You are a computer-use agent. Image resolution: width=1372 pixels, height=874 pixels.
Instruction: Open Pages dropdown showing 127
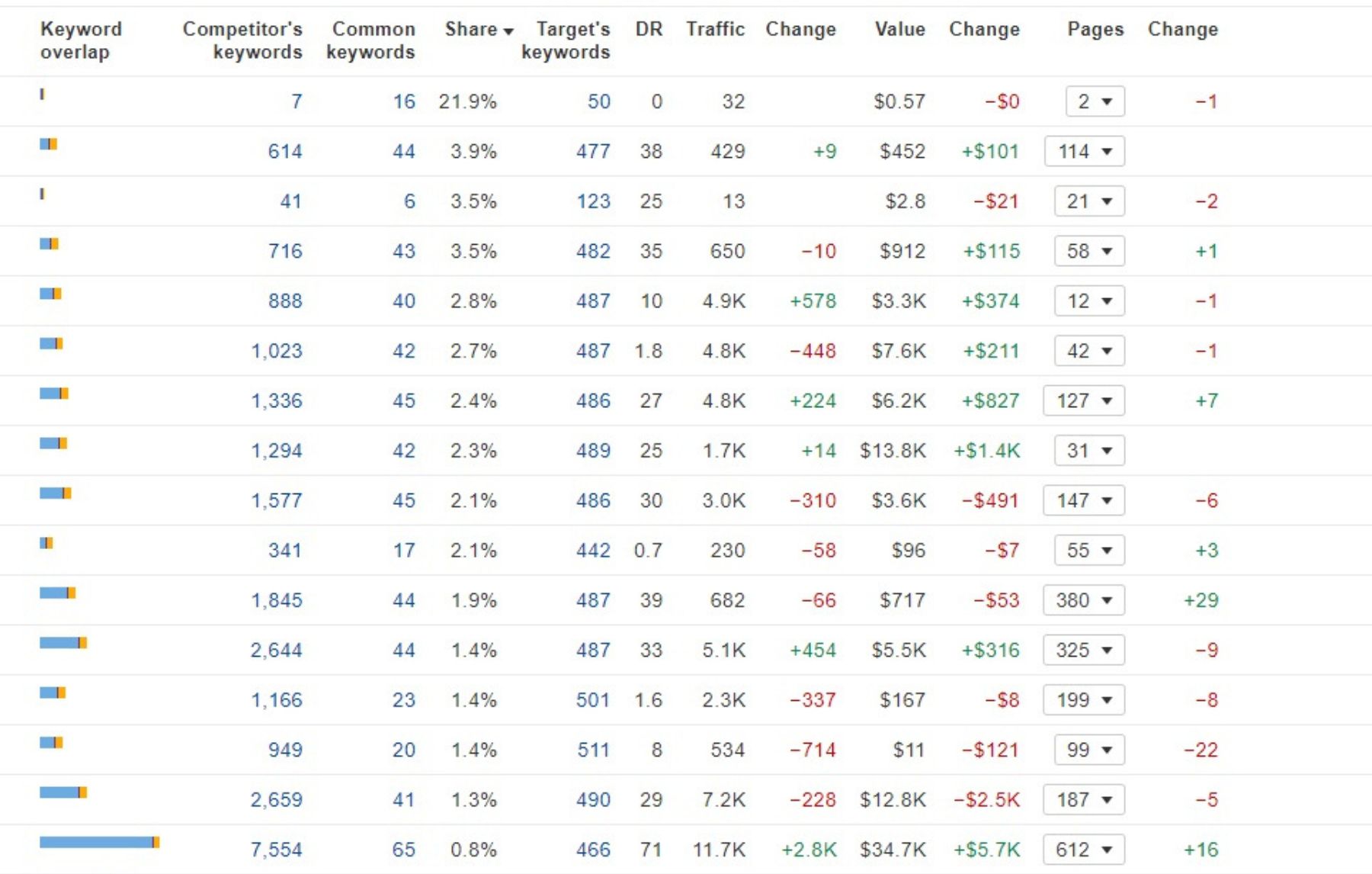[1084, 400]
